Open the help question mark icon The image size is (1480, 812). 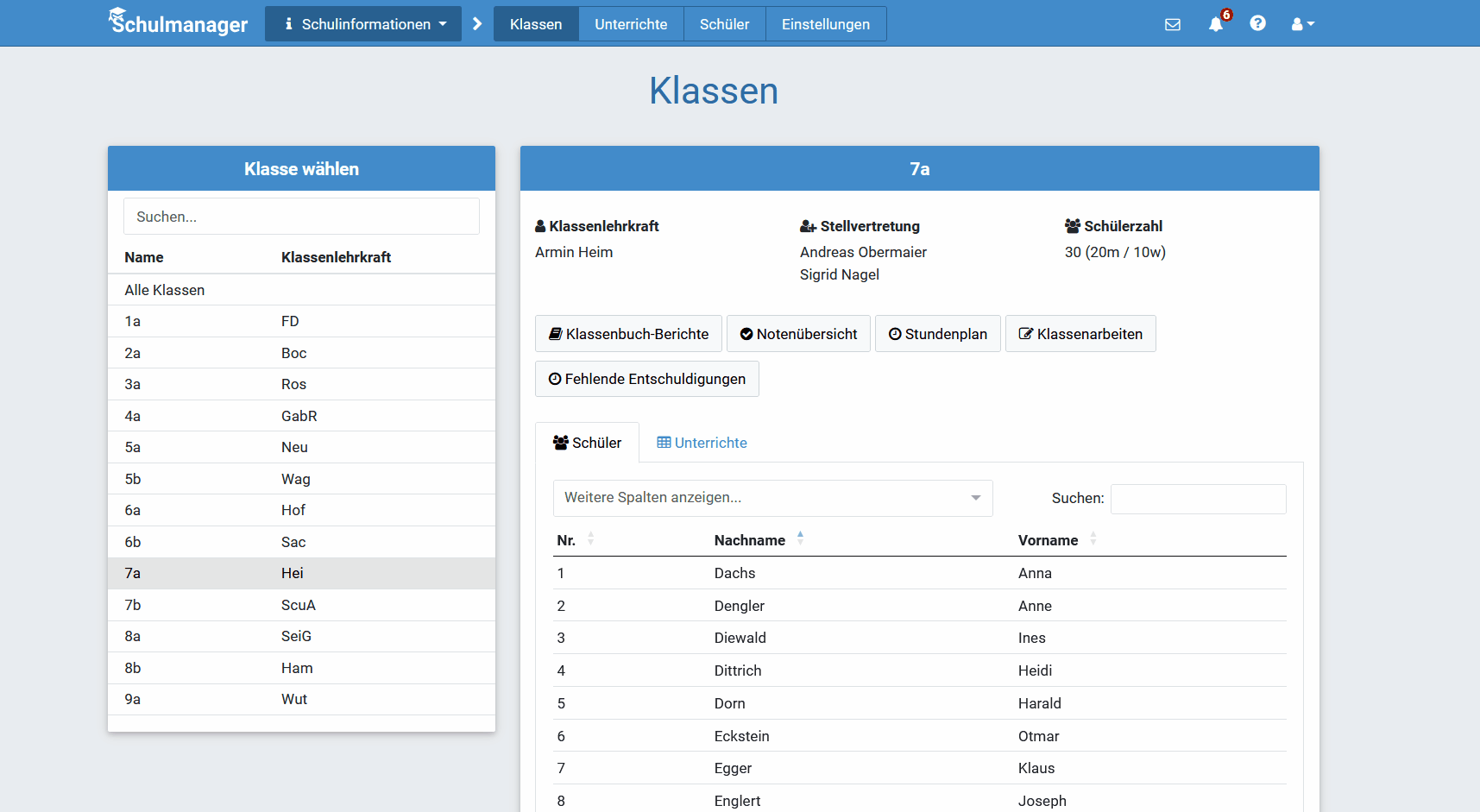(1257, 23)
